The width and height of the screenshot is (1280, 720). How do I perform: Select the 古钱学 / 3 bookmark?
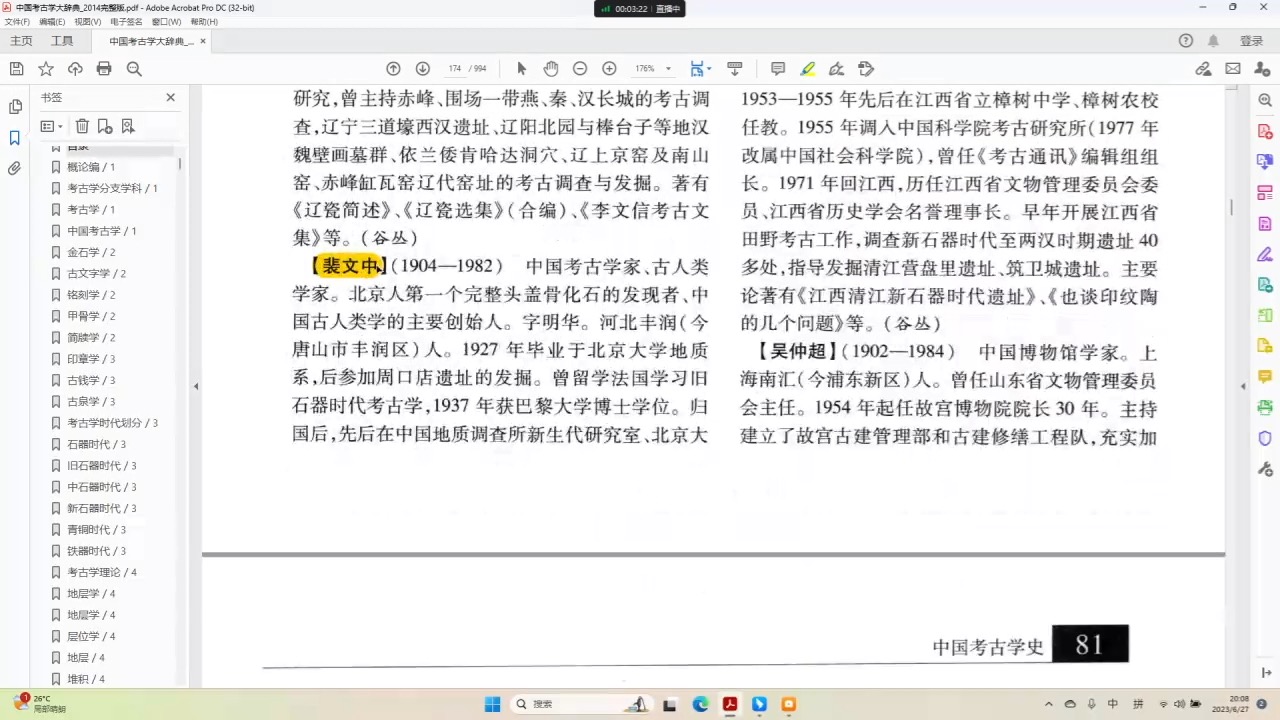[x=91, y=380]
